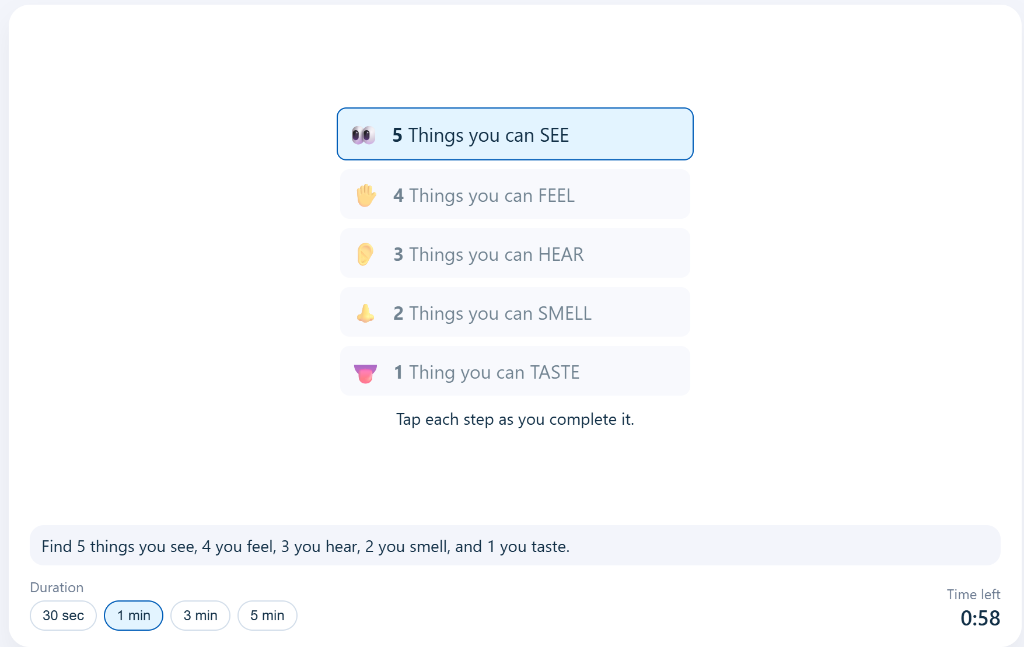1024x647 pixels.
Task: Mark '5 Things you can SEE' complete
Action: 515,134
